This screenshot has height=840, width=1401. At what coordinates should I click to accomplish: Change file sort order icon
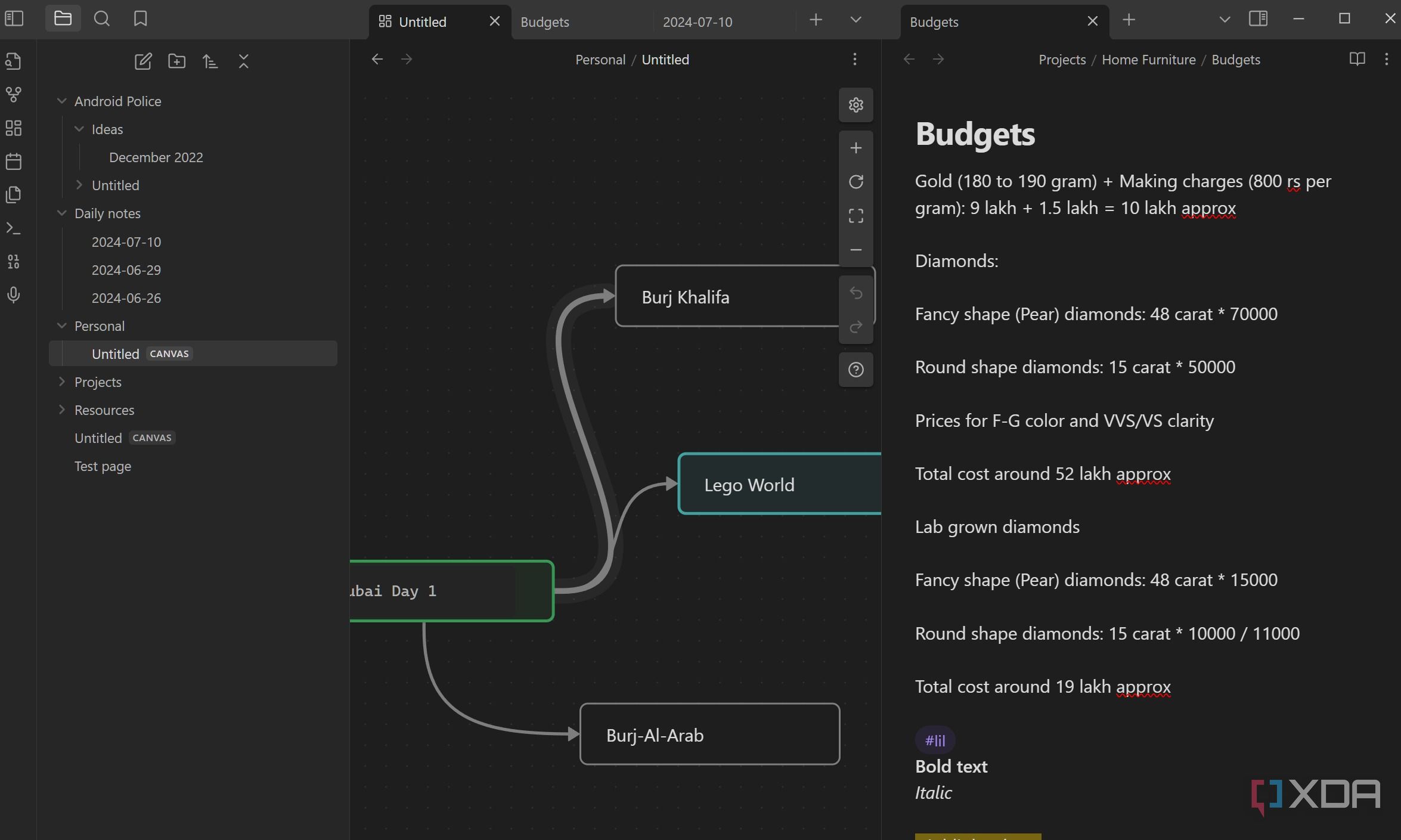coord(210,61)
